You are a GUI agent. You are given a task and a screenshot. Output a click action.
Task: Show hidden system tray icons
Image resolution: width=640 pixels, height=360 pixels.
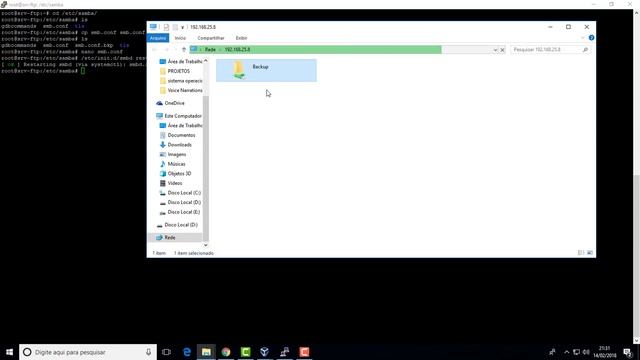567,352
